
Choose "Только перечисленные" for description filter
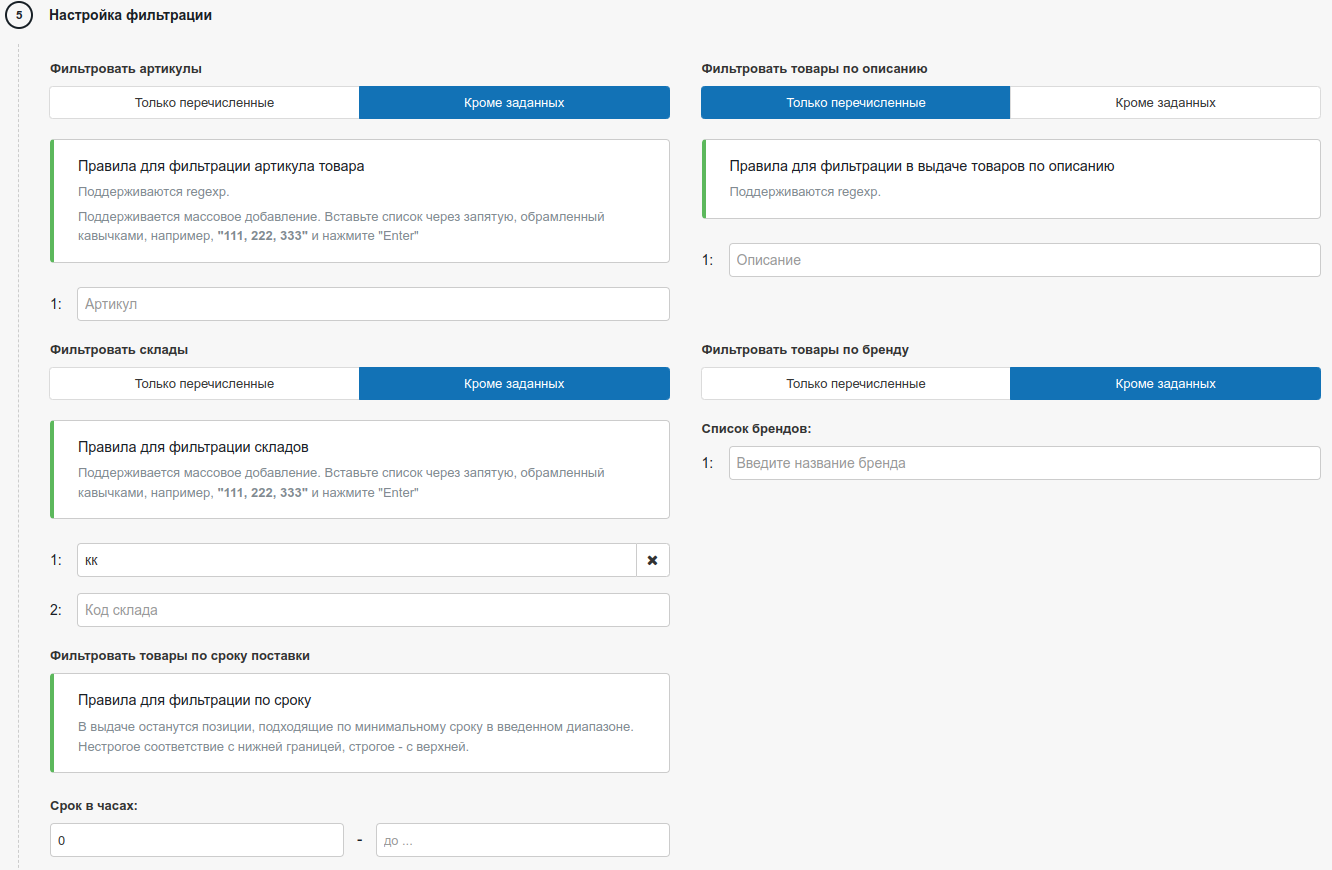point(856,103)
